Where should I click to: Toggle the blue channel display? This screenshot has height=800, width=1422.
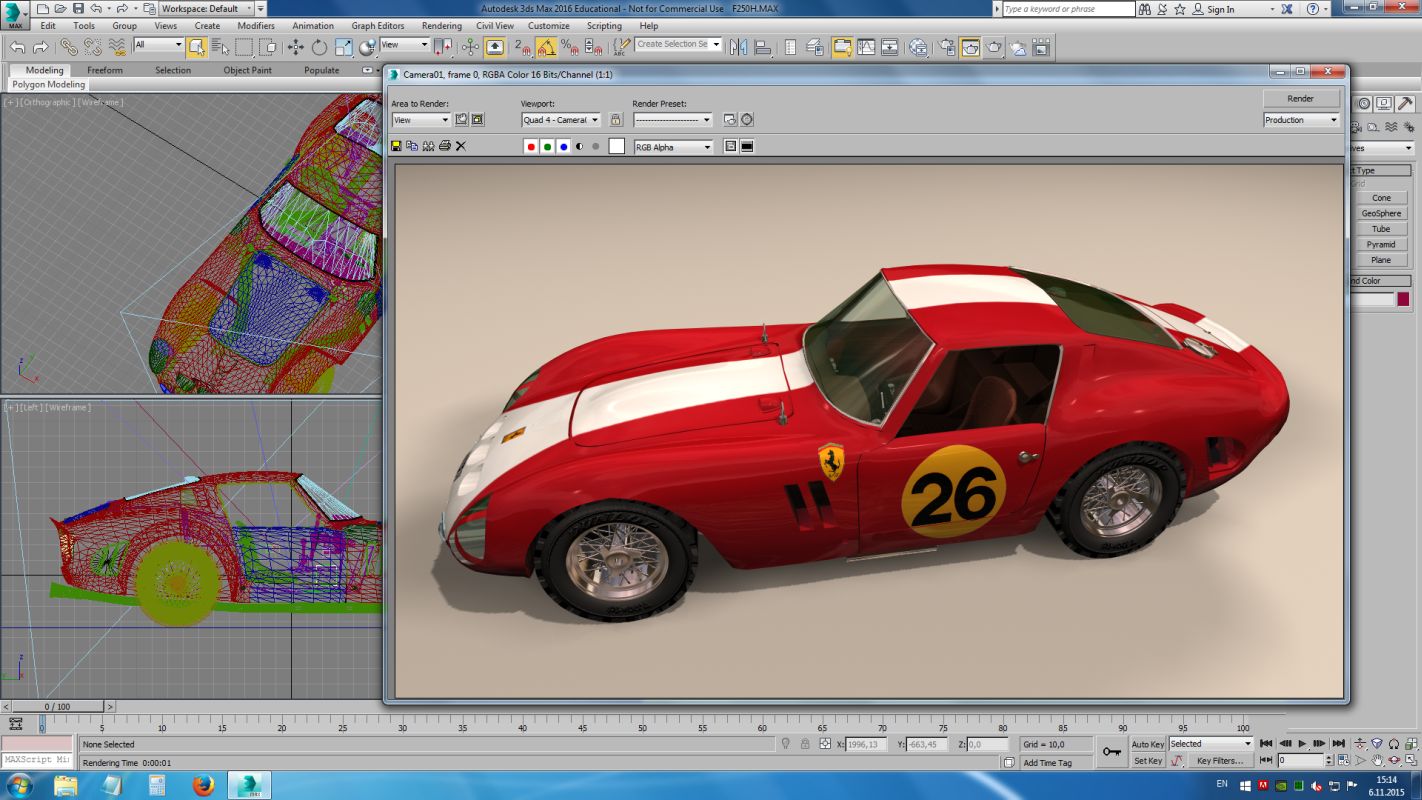click(x=563, y=146)
